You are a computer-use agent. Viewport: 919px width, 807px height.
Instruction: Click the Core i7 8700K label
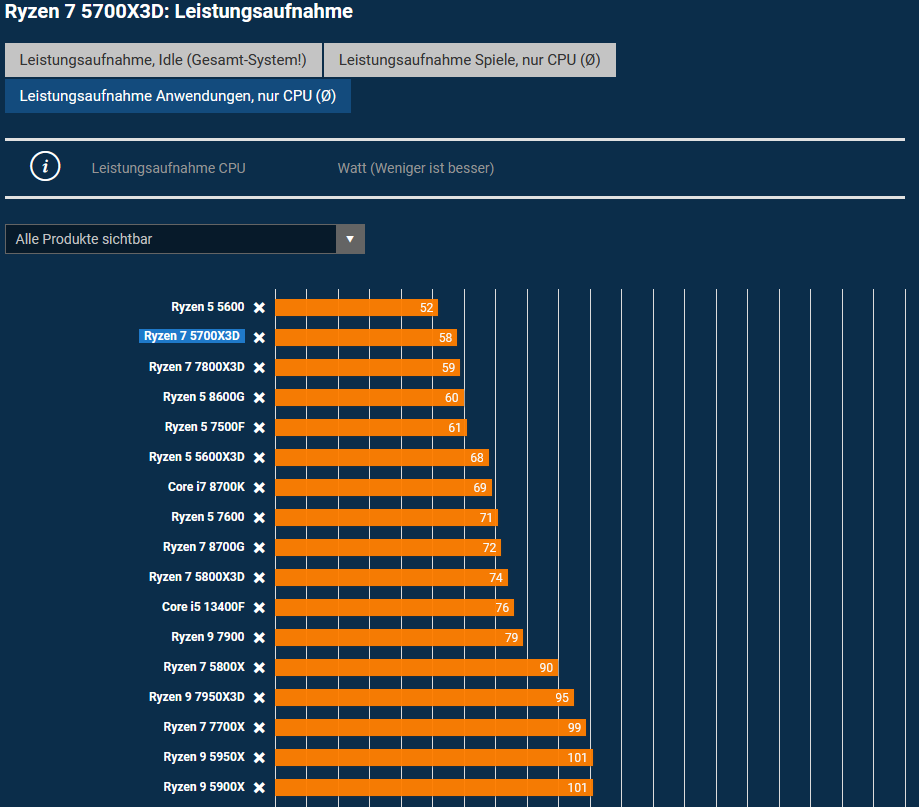[206, 487]
